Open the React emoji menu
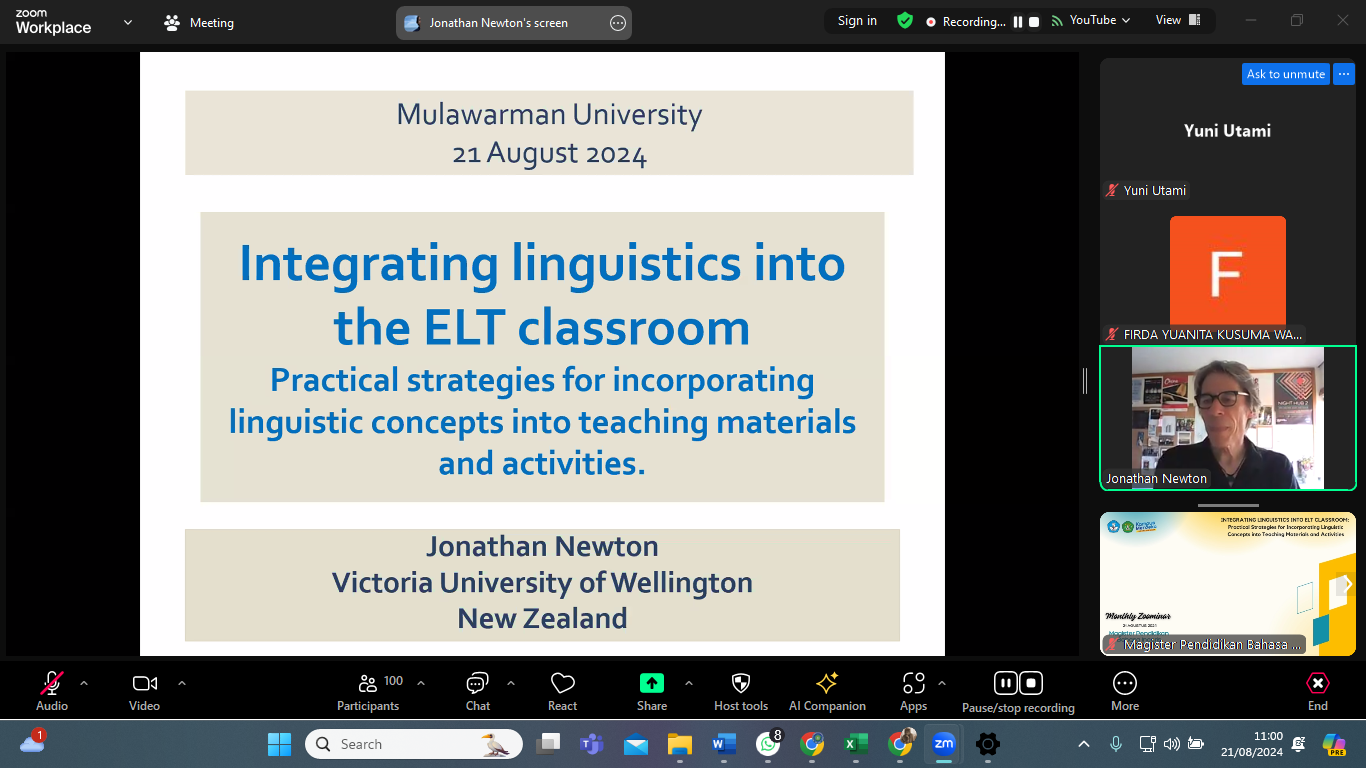 (x=562, y=690)
